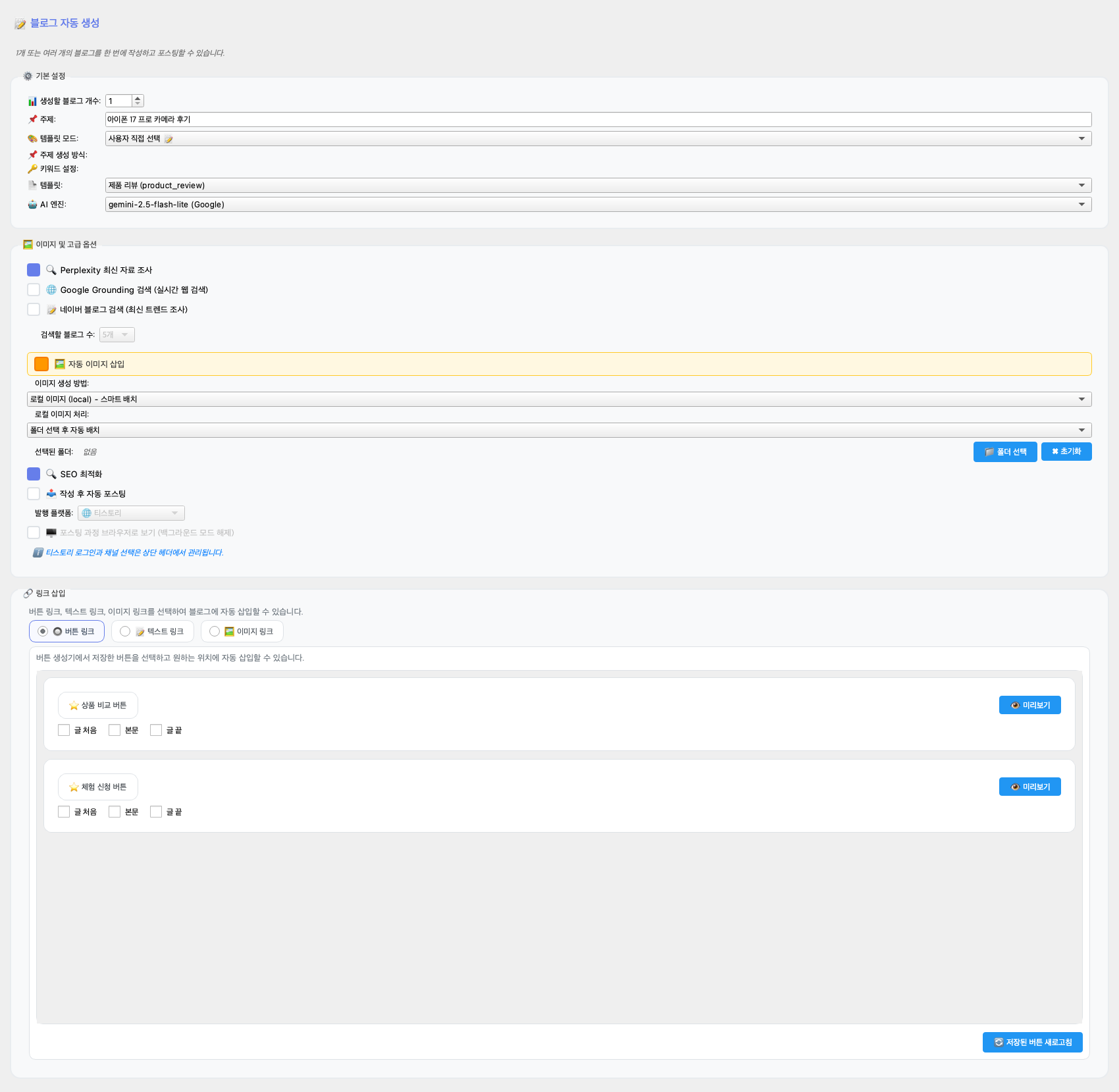1119x1092 pixels.
Task: Click the globe icon beside Google Grounding 검색
Action: tap(51, 290)
